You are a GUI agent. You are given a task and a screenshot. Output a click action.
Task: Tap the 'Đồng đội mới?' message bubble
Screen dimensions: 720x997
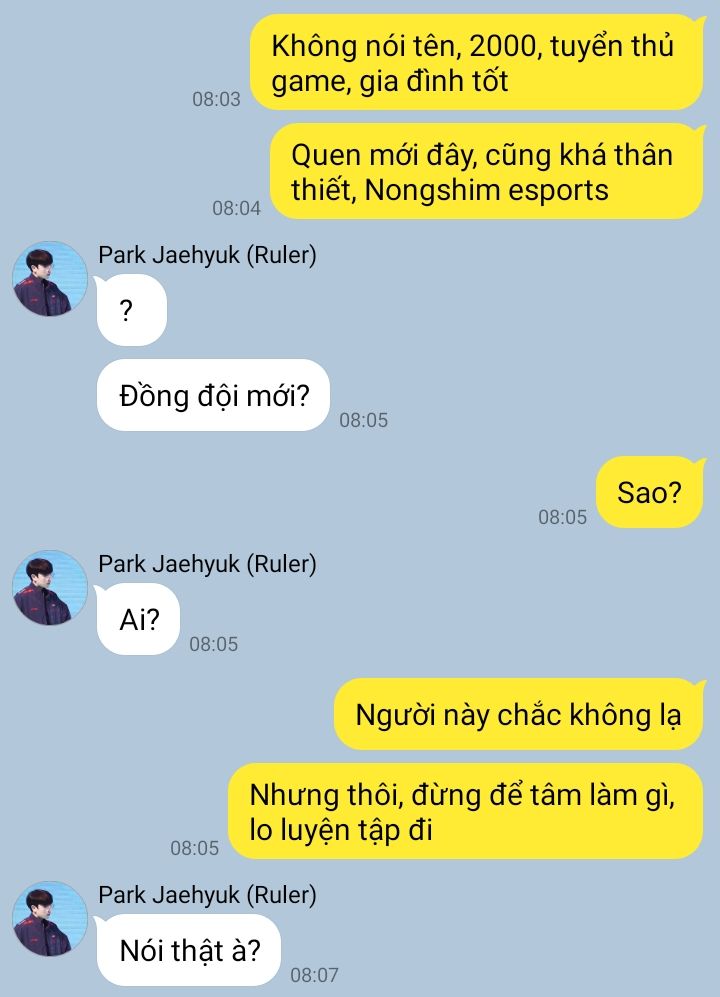[213, 395]
